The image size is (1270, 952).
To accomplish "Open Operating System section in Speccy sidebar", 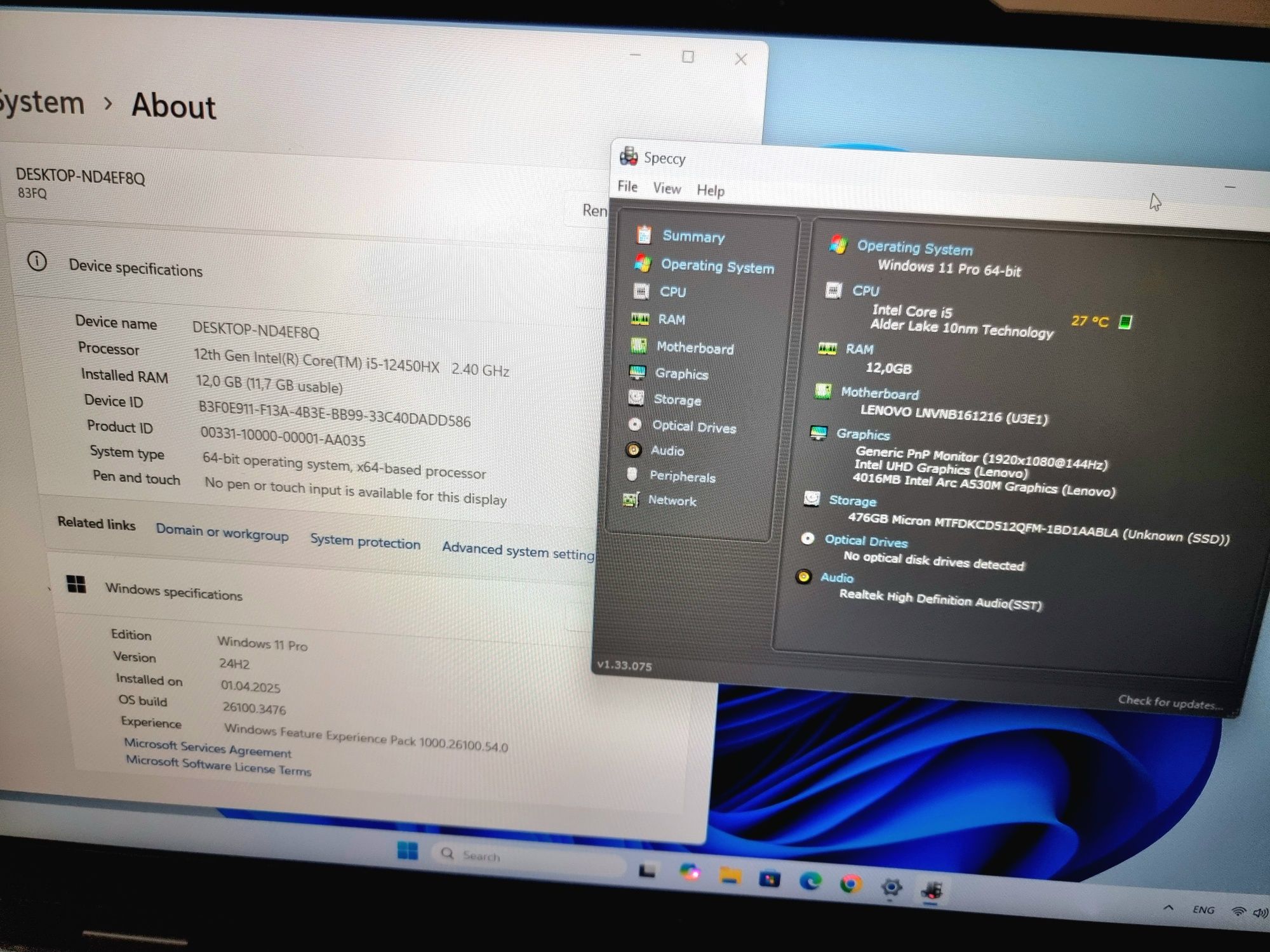I will tap(718, 266).
